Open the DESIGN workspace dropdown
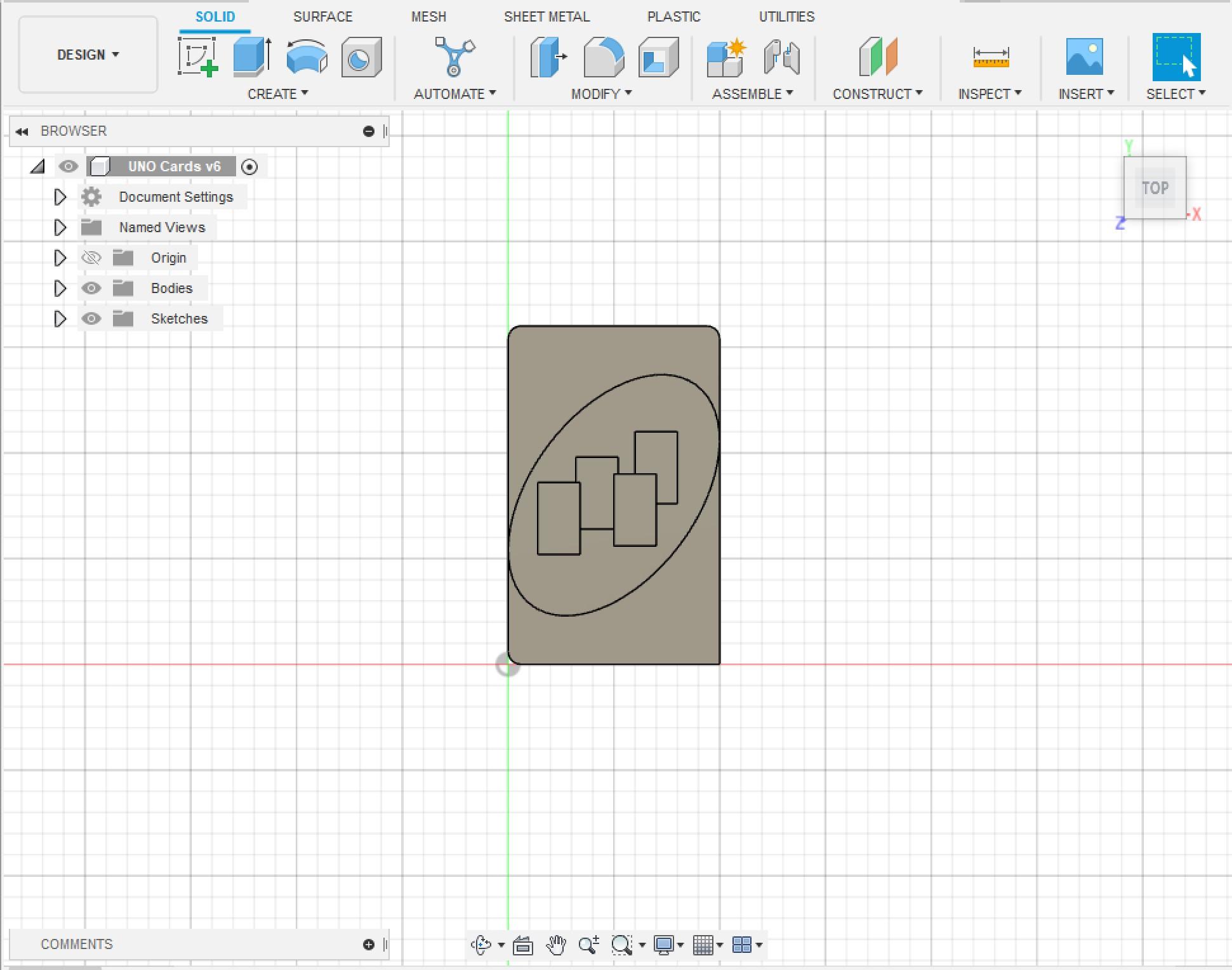 point(88,55)
